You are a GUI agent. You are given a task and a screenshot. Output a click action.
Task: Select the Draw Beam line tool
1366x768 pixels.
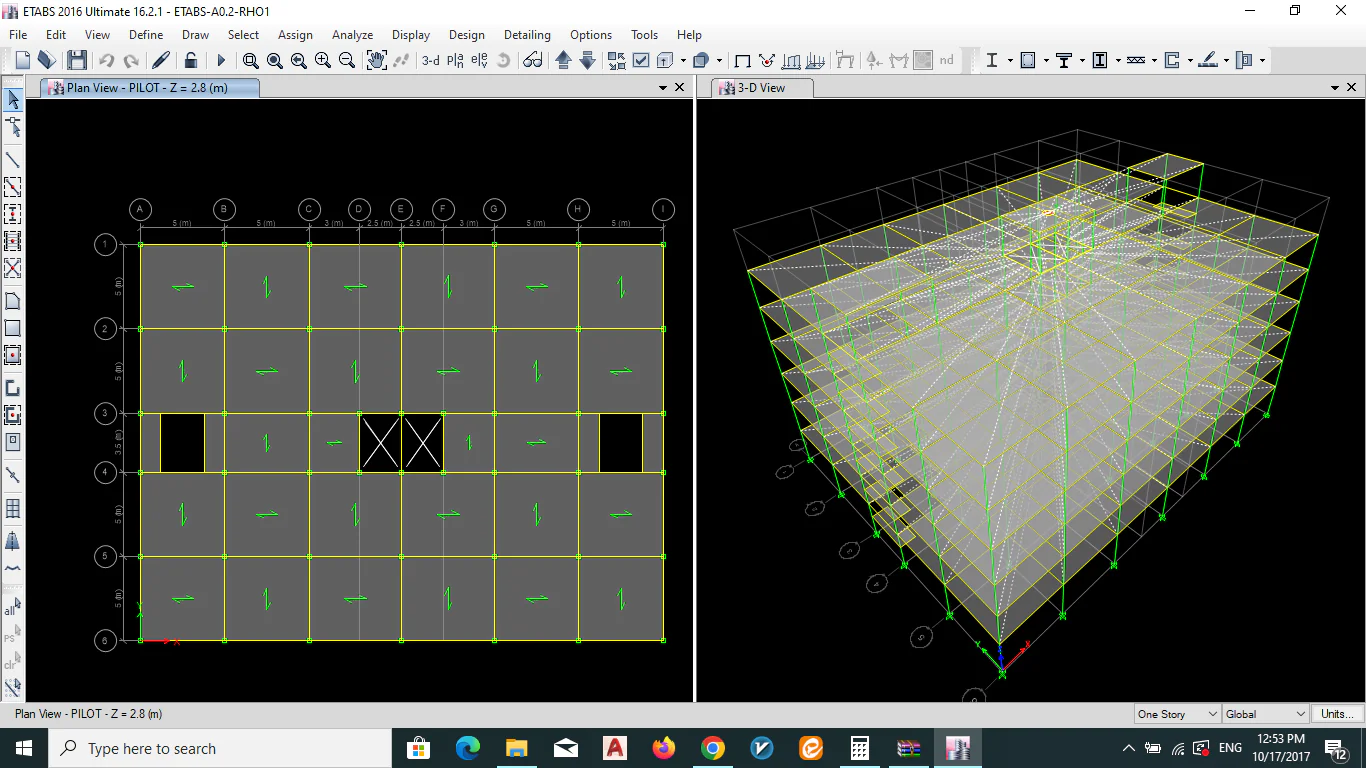[13, 160]
